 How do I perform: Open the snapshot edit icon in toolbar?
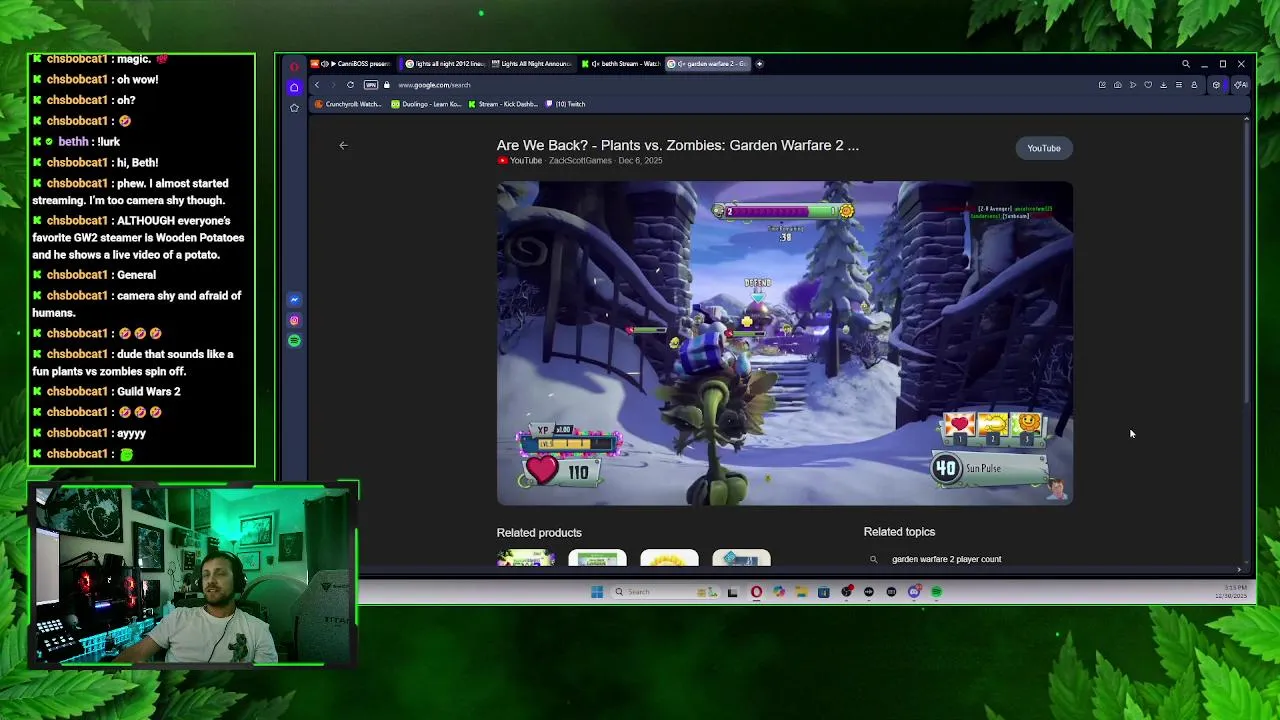(x=1102, y=85)
